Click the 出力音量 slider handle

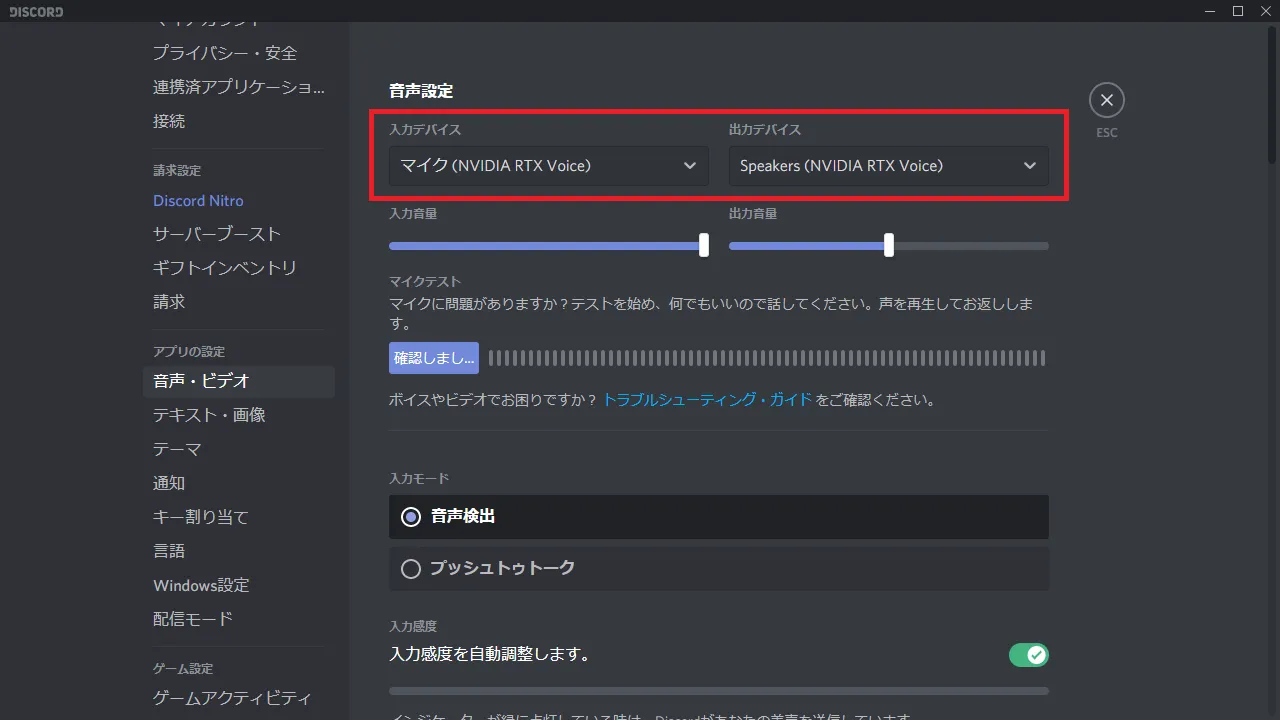[x=889, y=245]
